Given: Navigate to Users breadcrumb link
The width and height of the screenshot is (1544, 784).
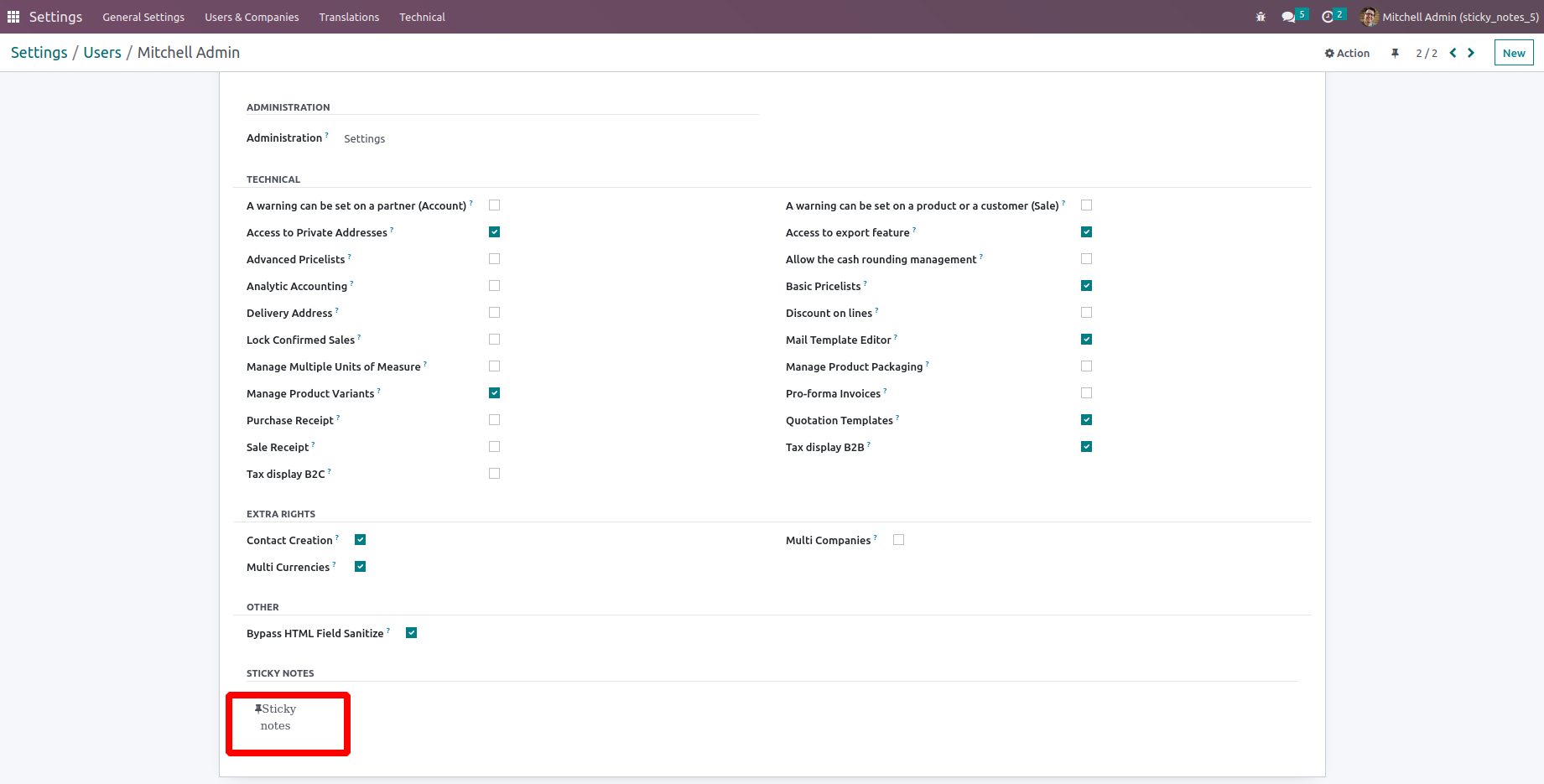Looking at the screenshot, I should tap(102, 53).
